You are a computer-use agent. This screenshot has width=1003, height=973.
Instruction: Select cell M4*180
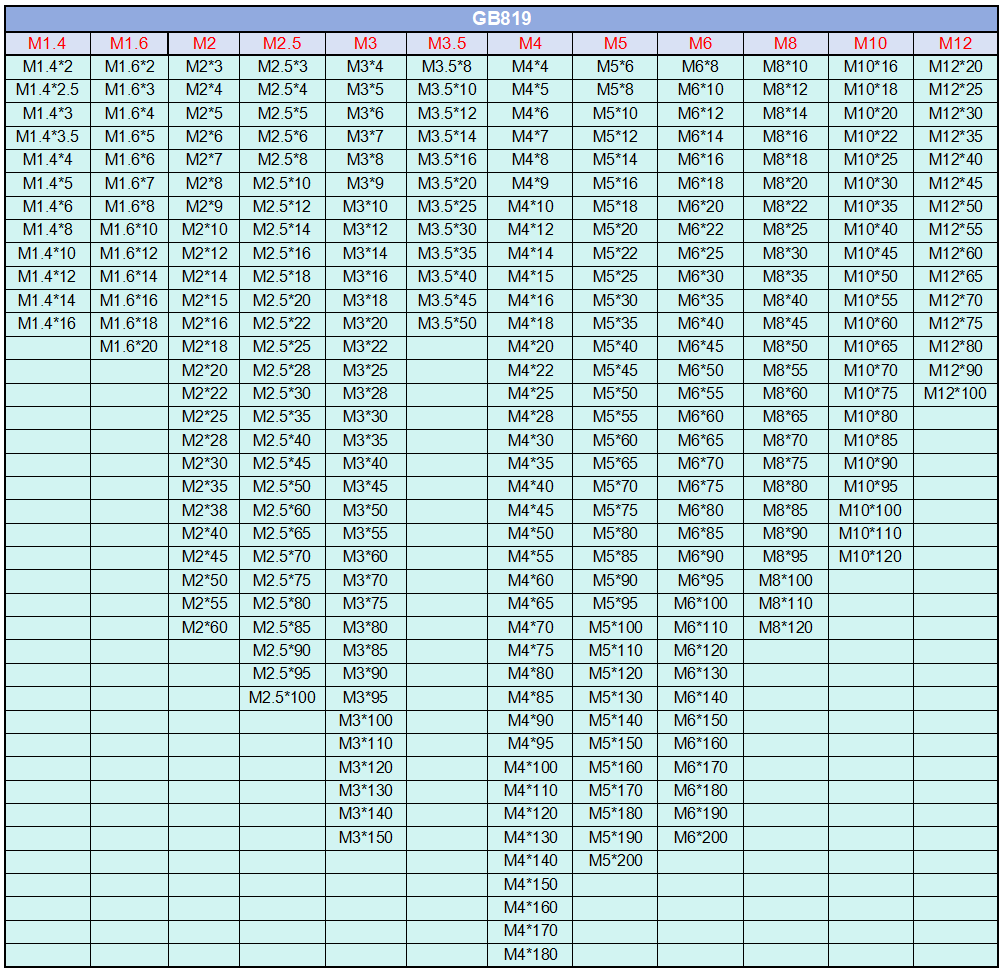pyautogui.click(x=530, y=954)
